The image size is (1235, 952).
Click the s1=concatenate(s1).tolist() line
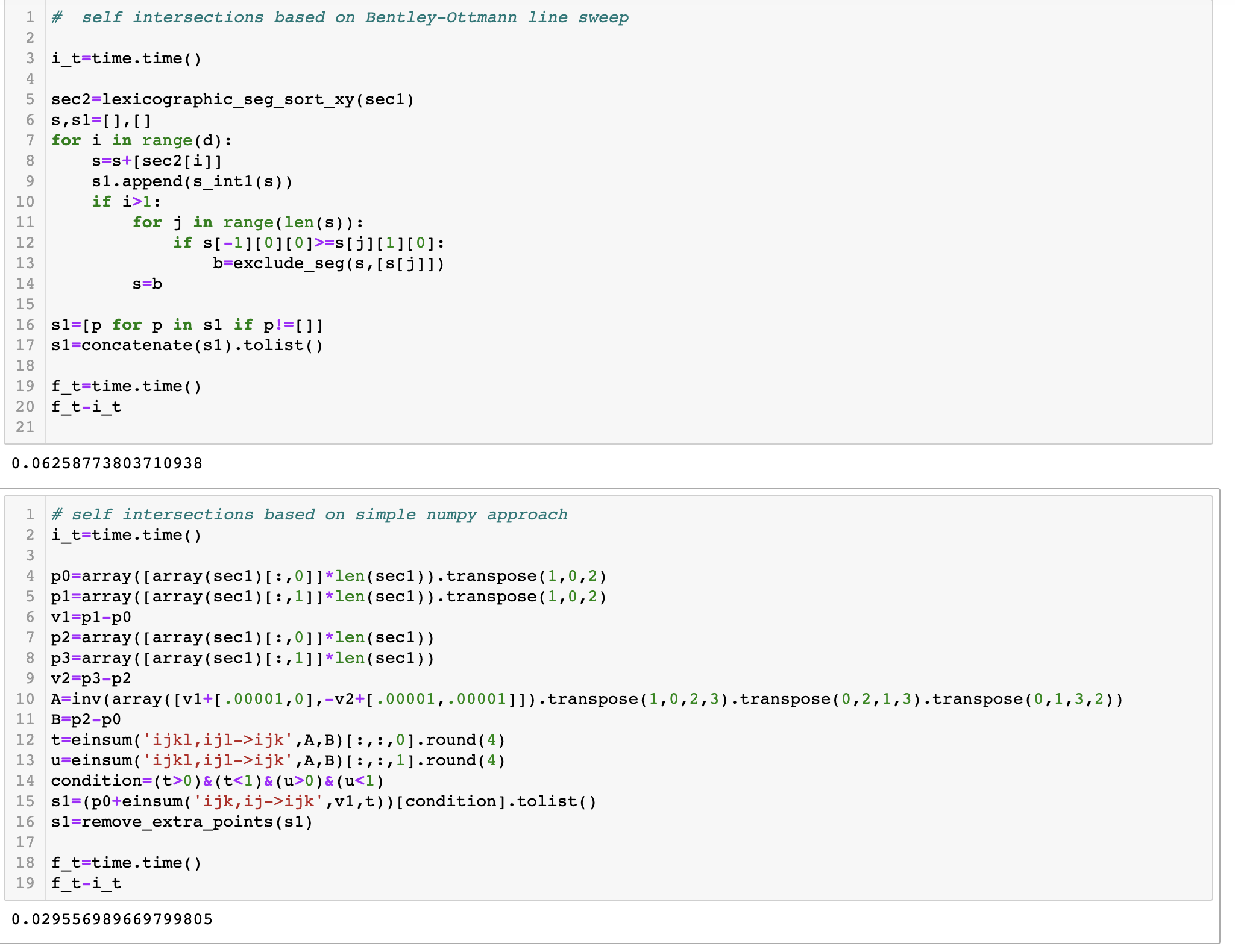[x=187, y=345]
